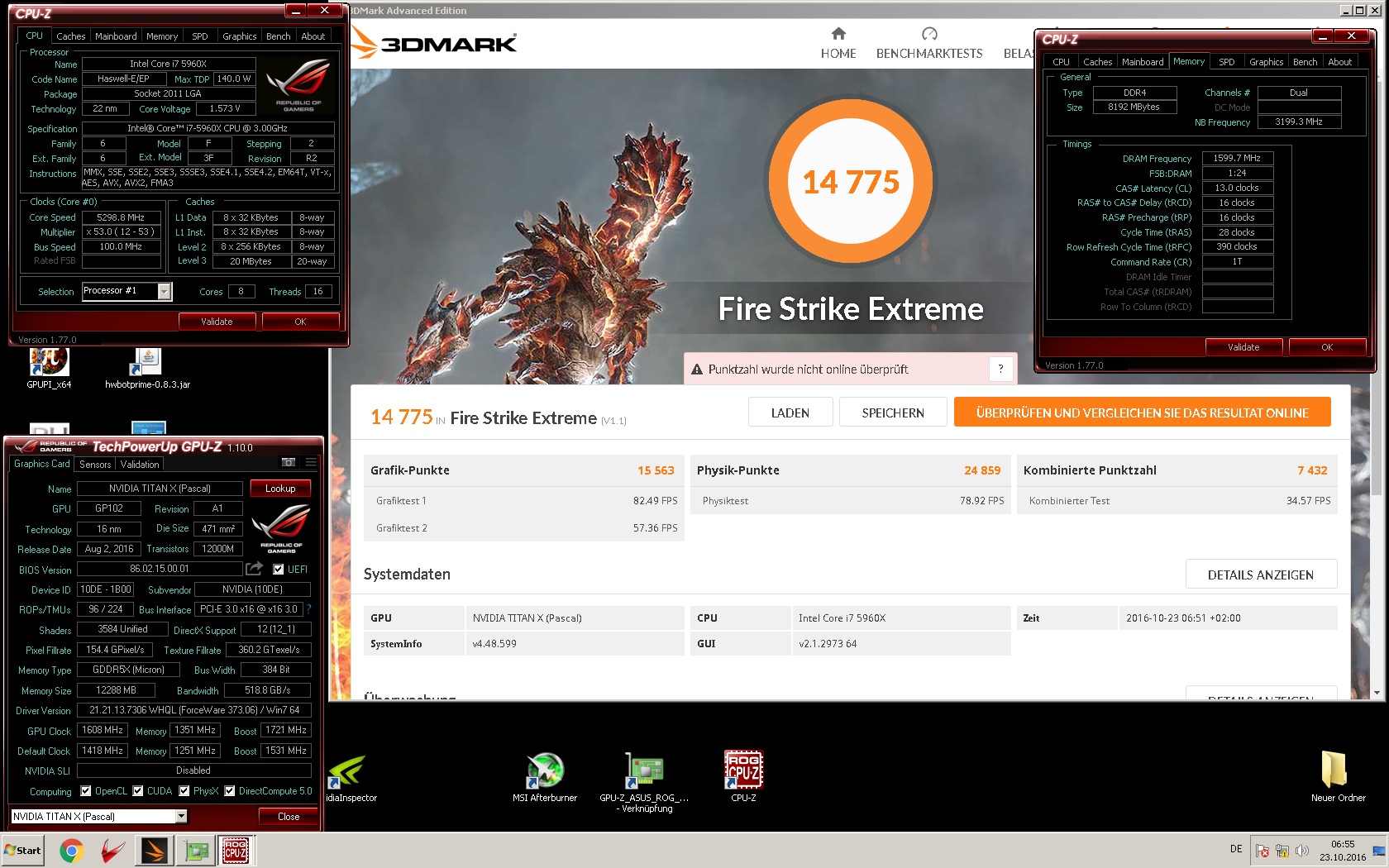Click the warning triangle beside Punktzahl message
This screenshot has height=868, width=1389.
tap(697, 370)
